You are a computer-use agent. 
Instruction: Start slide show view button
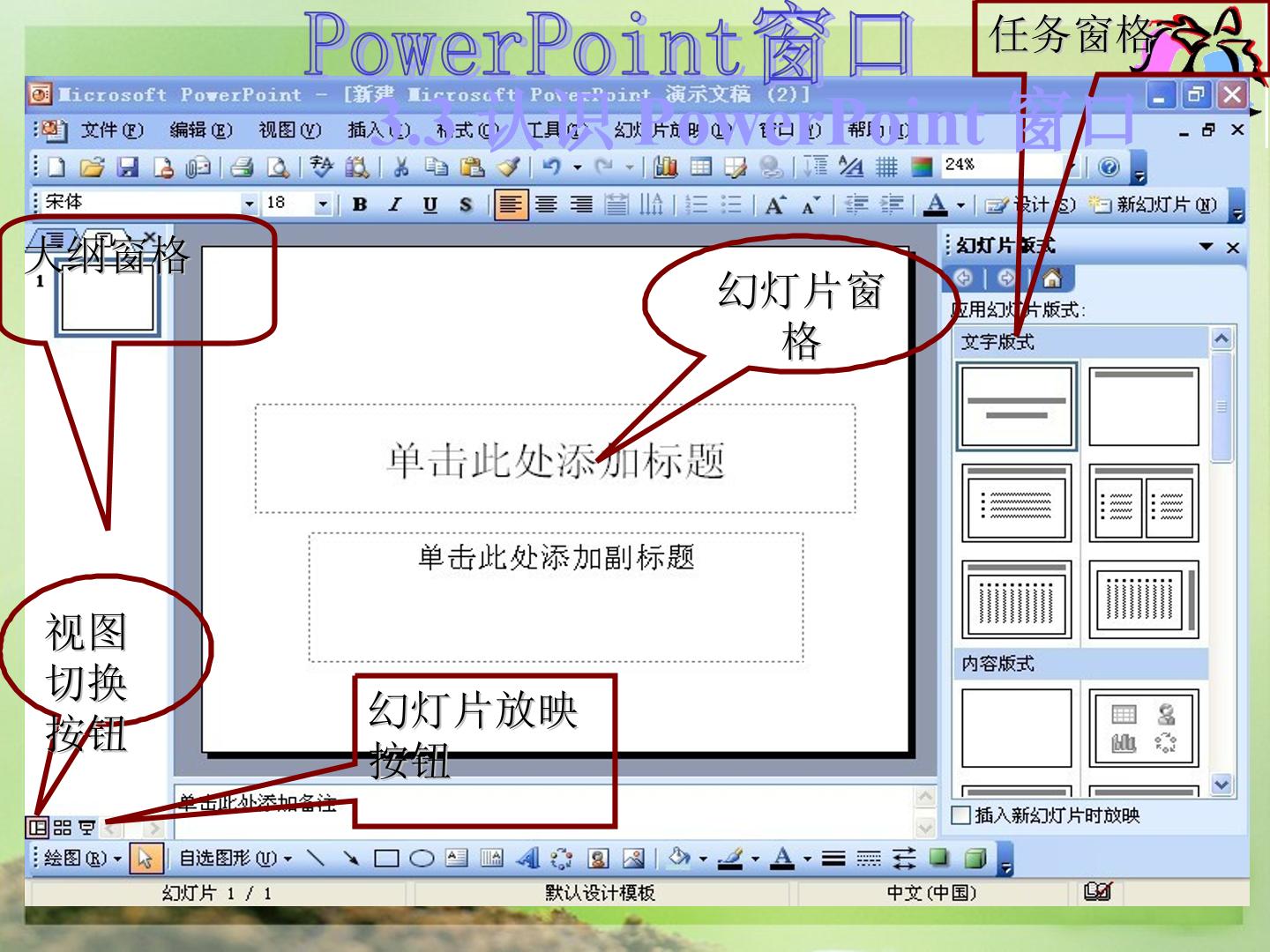tap(86, 827)
